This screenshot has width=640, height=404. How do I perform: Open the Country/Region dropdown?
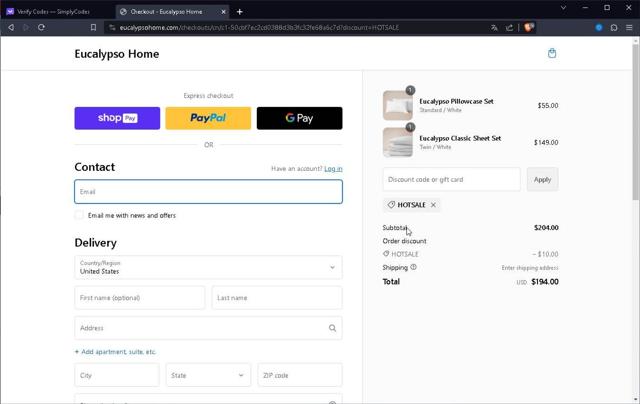208,267
